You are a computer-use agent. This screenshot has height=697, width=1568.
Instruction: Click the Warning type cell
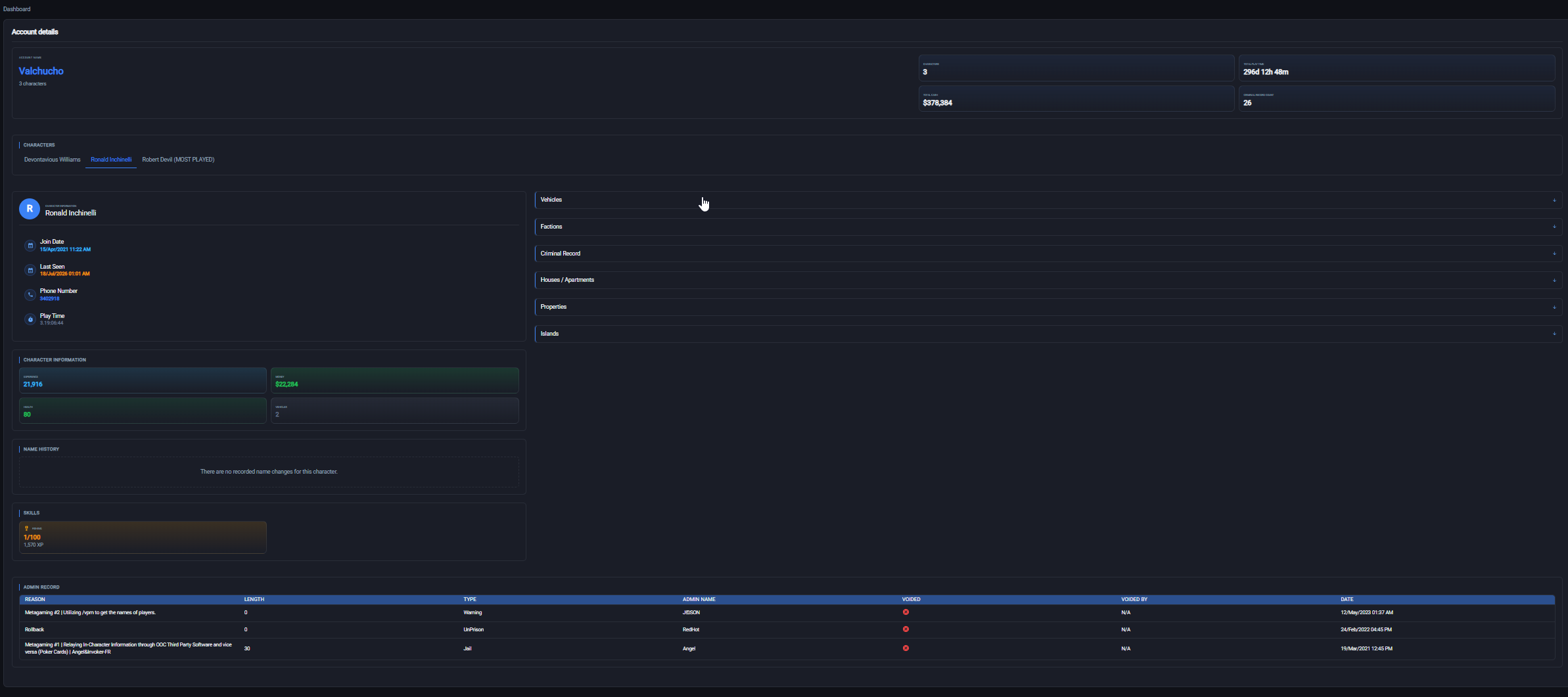coord(473,612)
